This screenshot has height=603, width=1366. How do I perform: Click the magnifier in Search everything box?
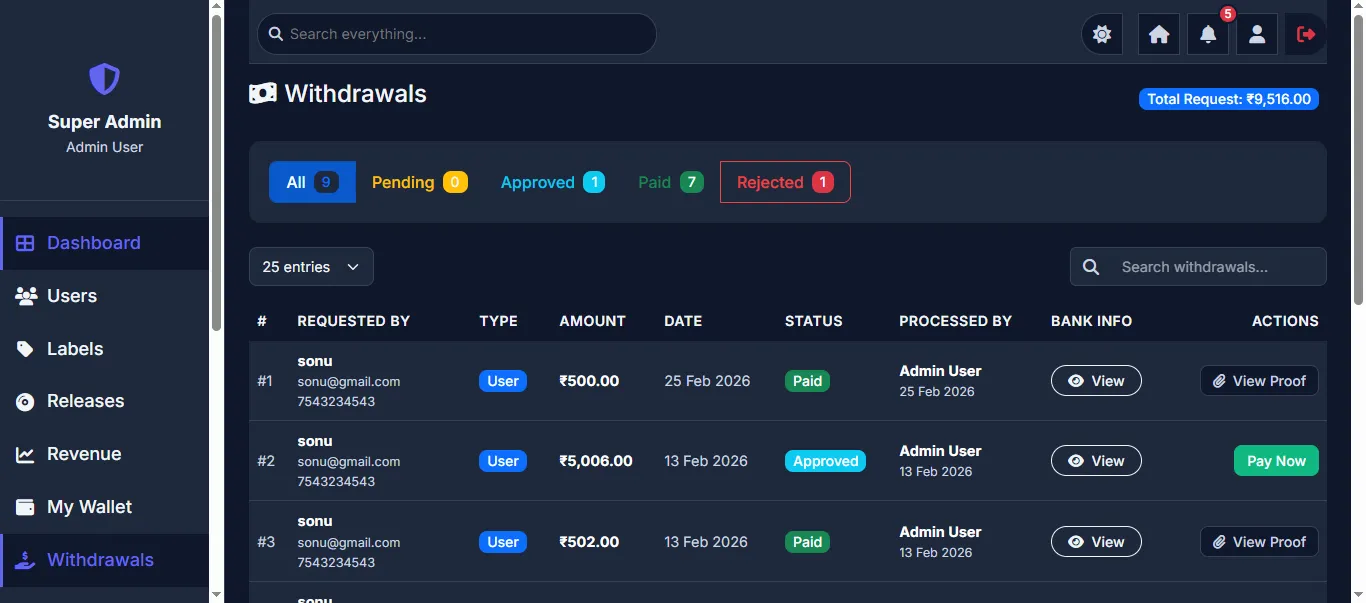pyautogui.click(x=276, y=34)
